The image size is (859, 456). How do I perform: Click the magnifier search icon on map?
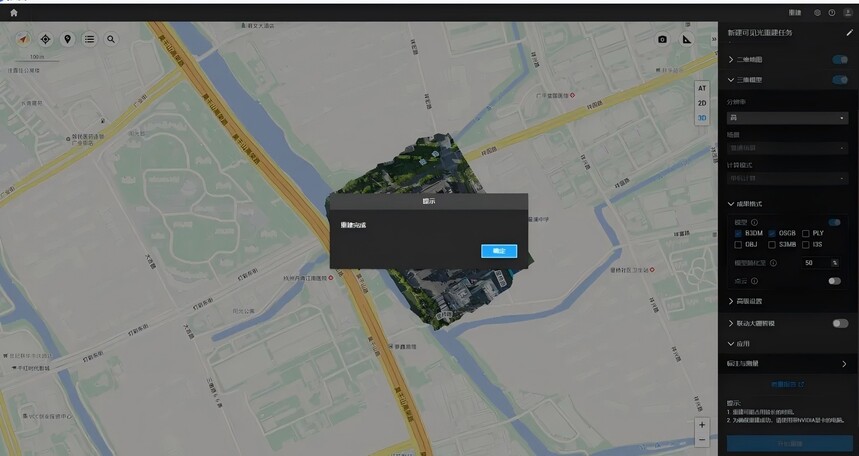coord(111,39)
